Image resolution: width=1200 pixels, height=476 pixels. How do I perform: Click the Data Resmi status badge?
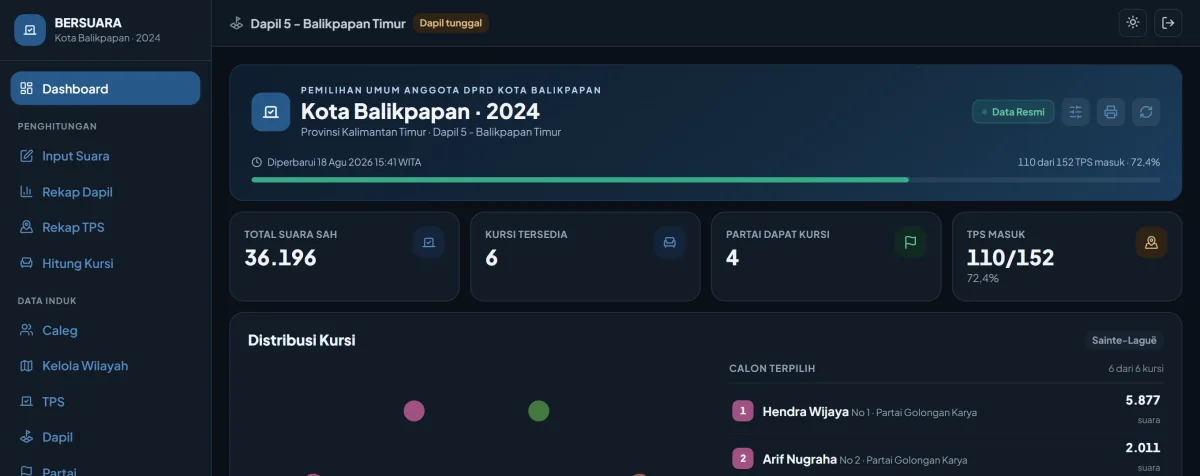(x=1013, y=112)
